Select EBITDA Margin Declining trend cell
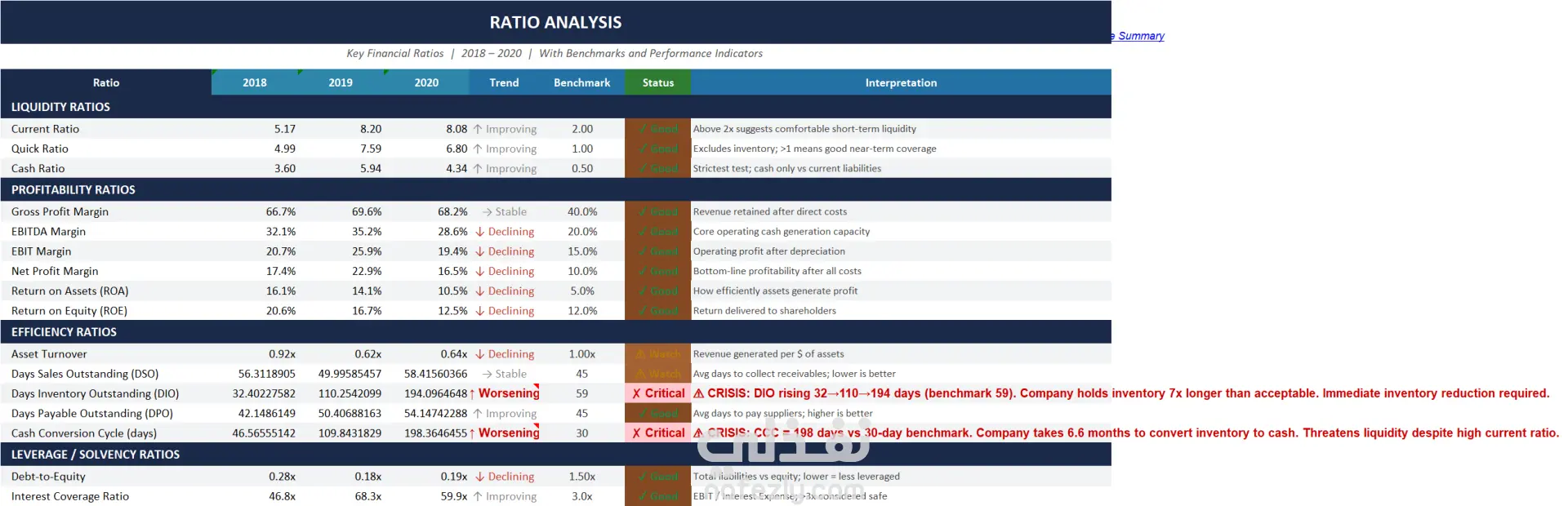Viewport: 1568px width, 506px height. (x=504, y=232)
